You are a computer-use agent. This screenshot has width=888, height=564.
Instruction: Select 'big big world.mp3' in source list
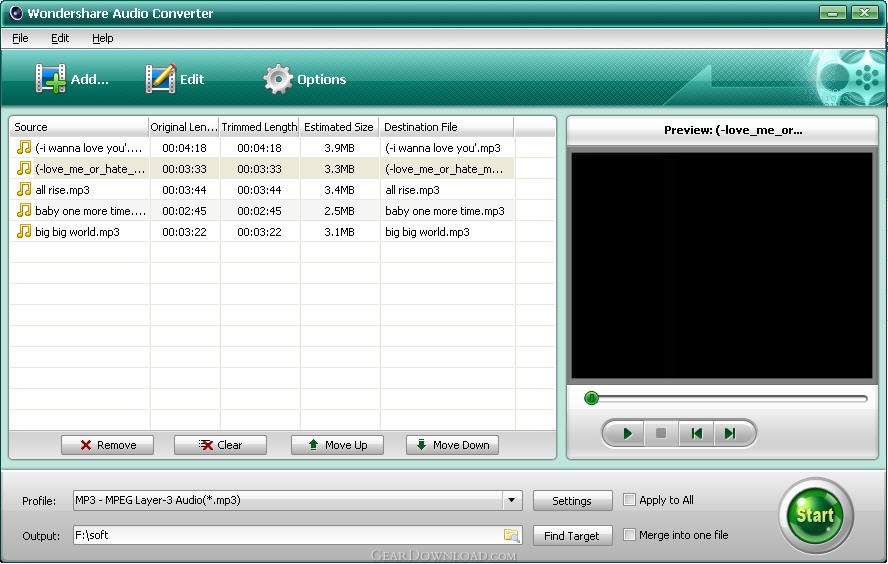coord(77,232)
